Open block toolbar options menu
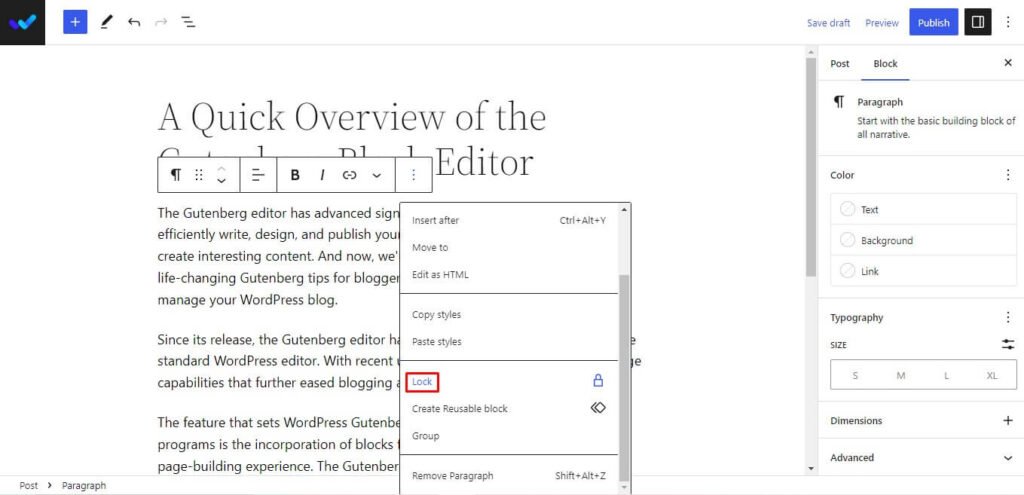Viewport: 1024px width, 495px height. pos(413,174)
